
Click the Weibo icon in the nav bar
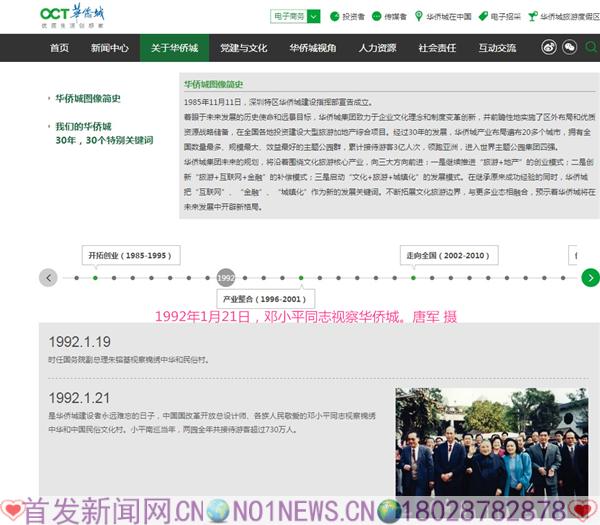[x=549, y=47]
